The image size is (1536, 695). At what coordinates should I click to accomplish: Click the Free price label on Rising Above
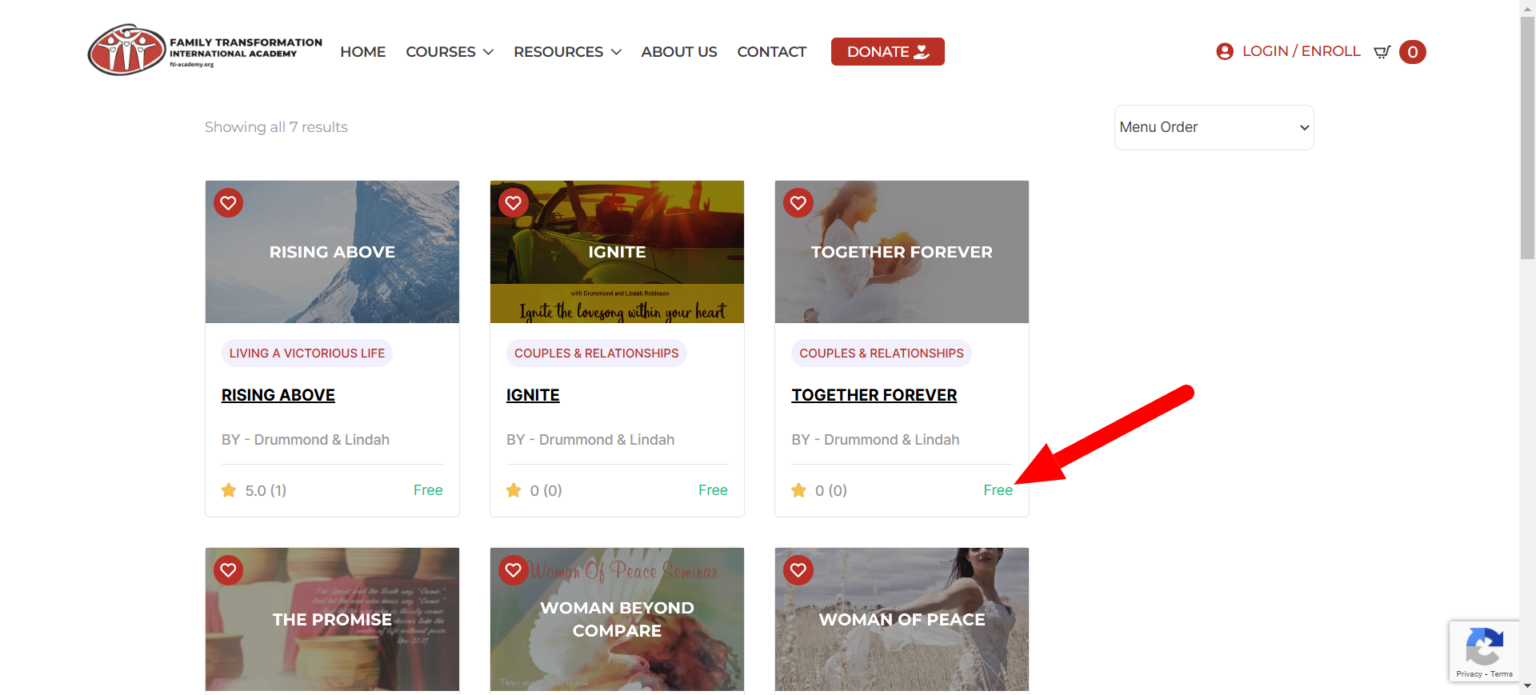pos(428,490)
